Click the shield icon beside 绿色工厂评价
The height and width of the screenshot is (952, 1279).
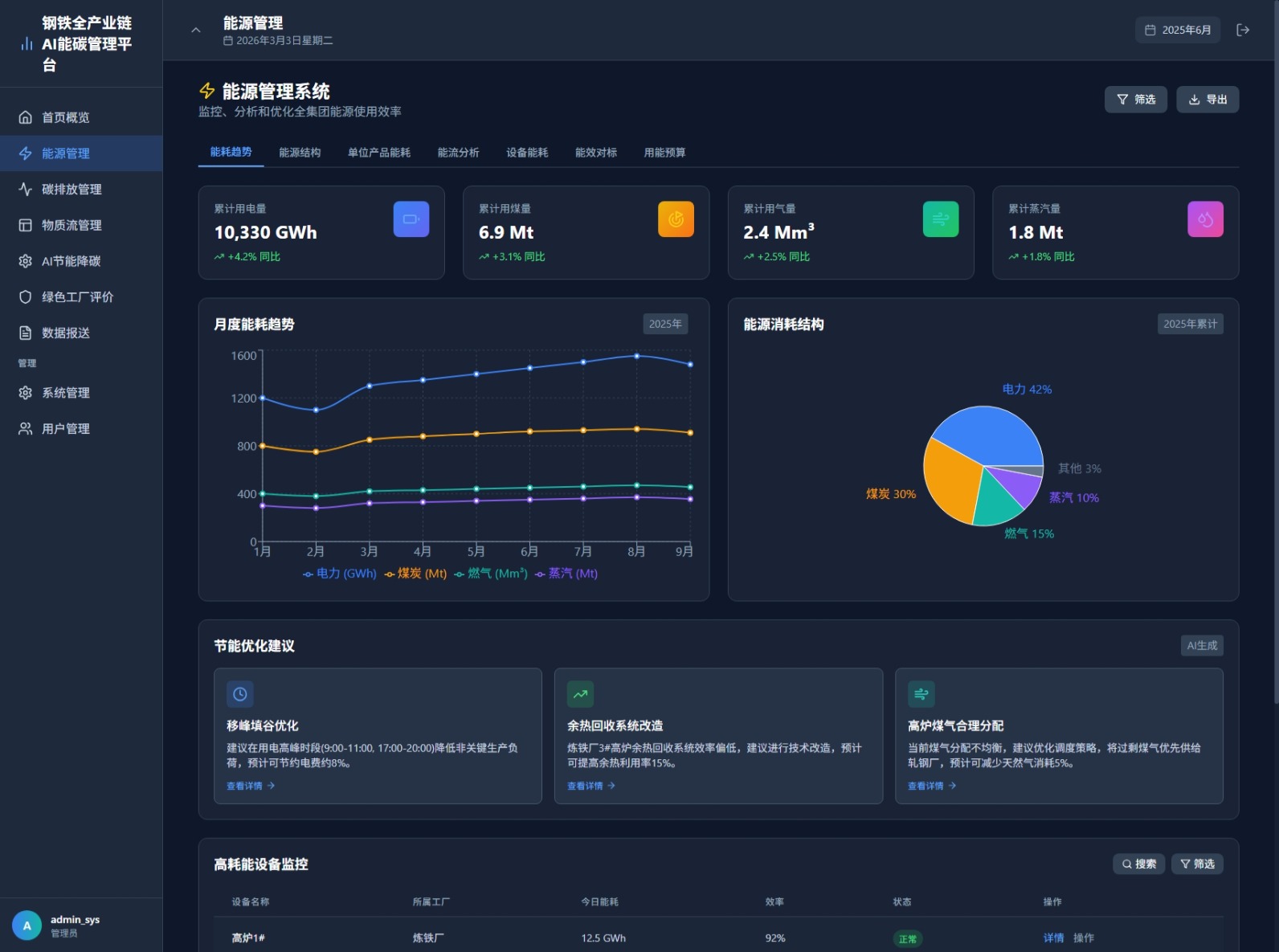point(26,297)
